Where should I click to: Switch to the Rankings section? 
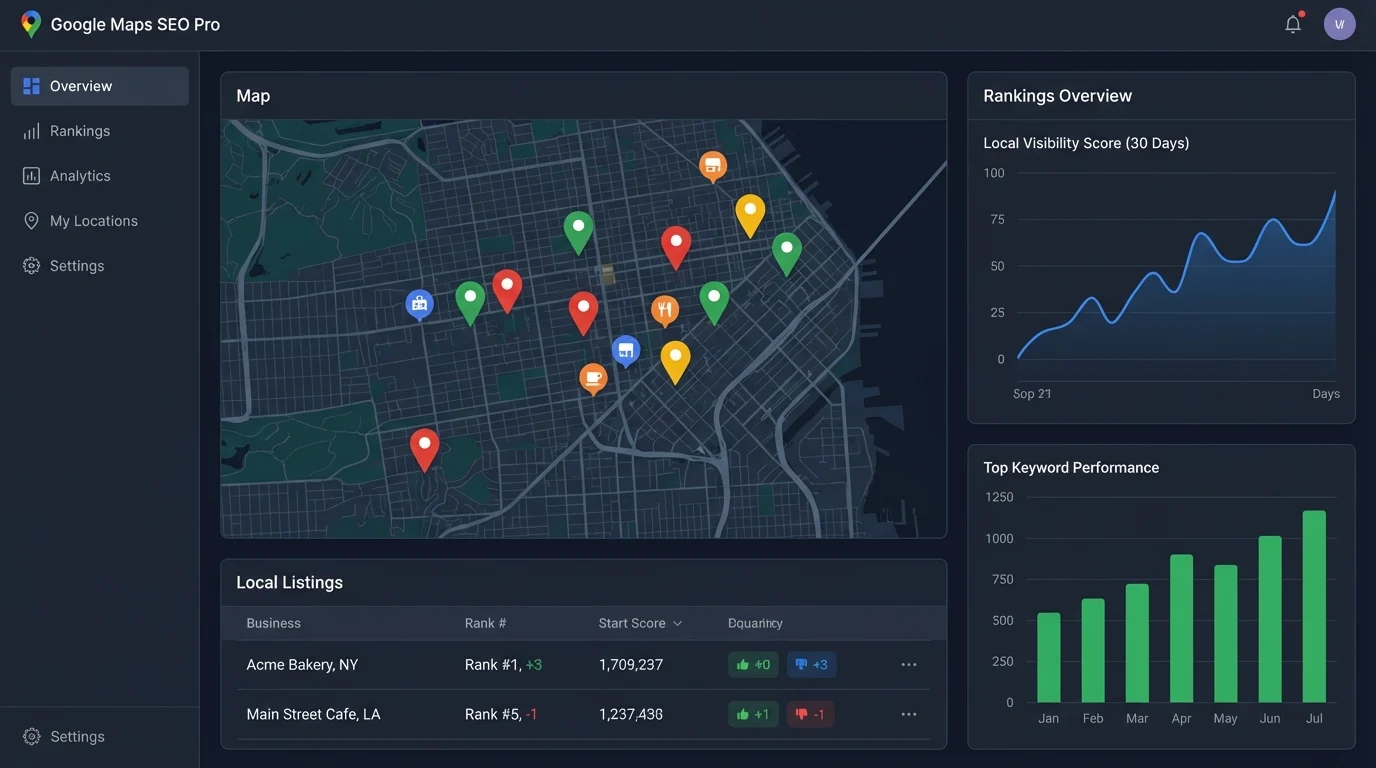coord(80,130)
